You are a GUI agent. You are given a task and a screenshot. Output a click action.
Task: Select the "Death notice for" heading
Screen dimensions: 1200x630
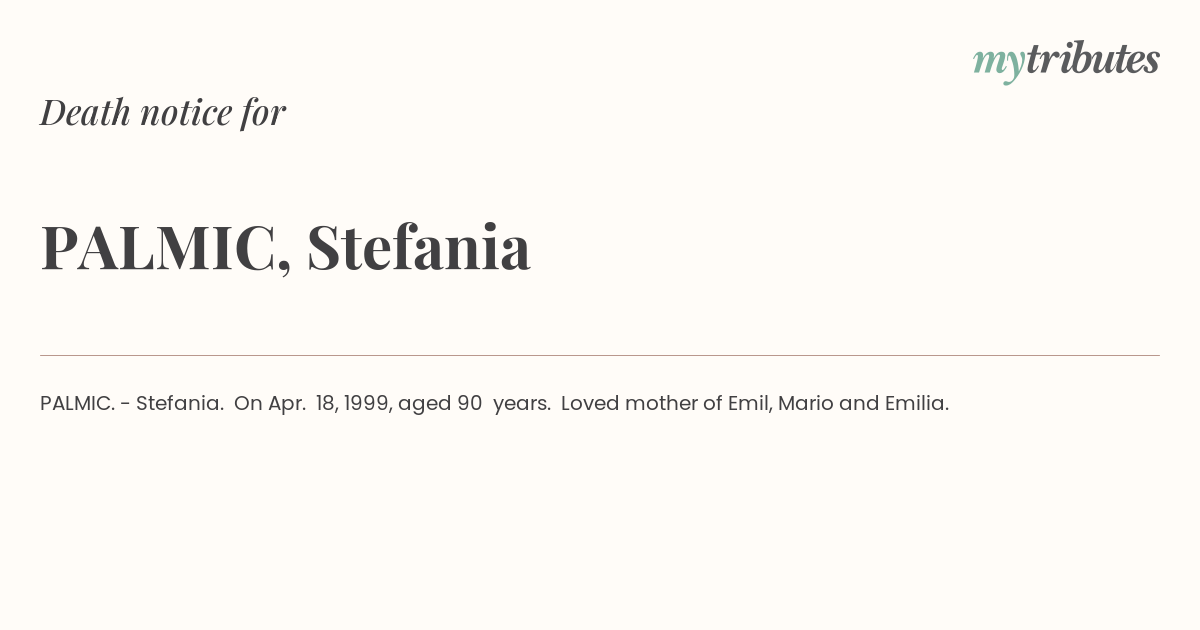point(163,112)
